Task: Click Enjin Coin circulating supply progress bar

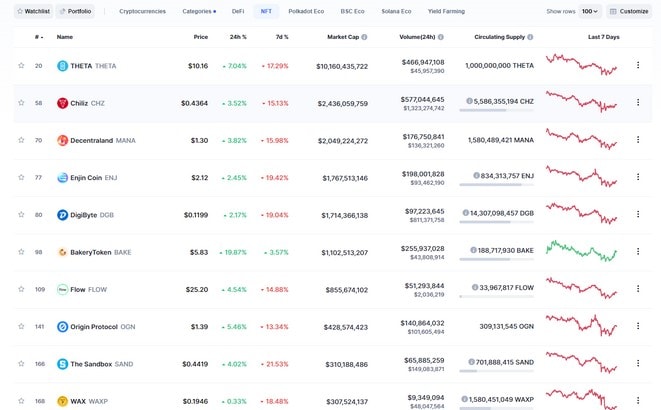Action: [497, 185]
